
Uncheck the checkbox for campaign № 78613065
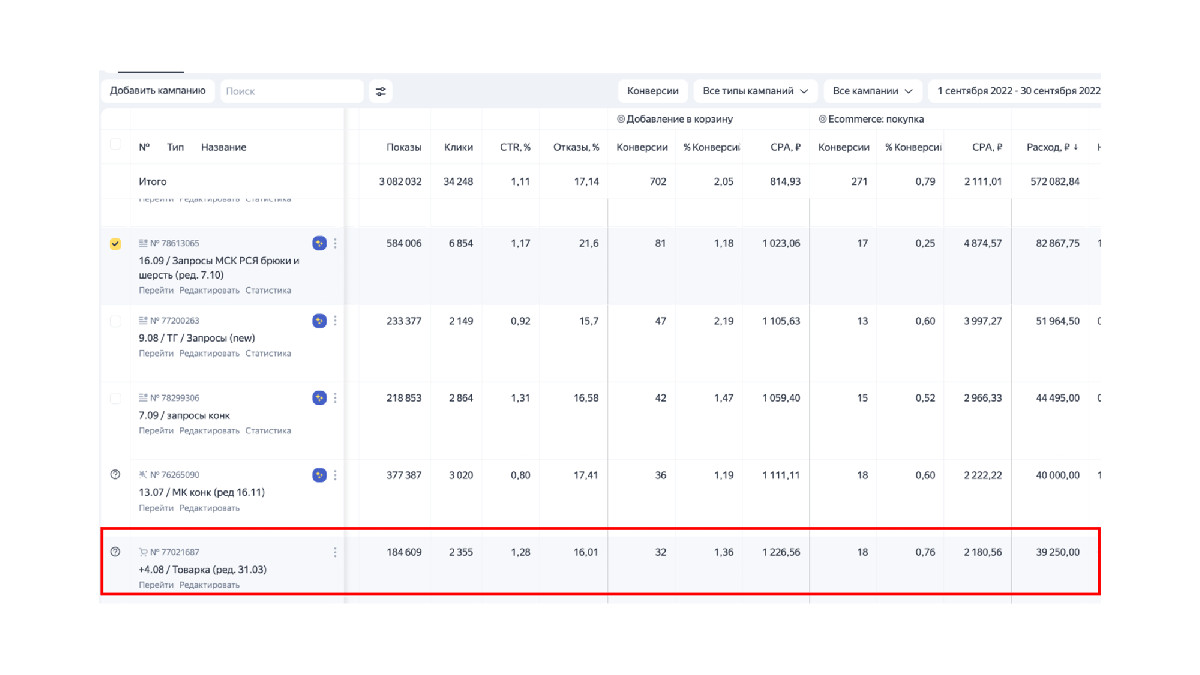click(x=115, y=244)
